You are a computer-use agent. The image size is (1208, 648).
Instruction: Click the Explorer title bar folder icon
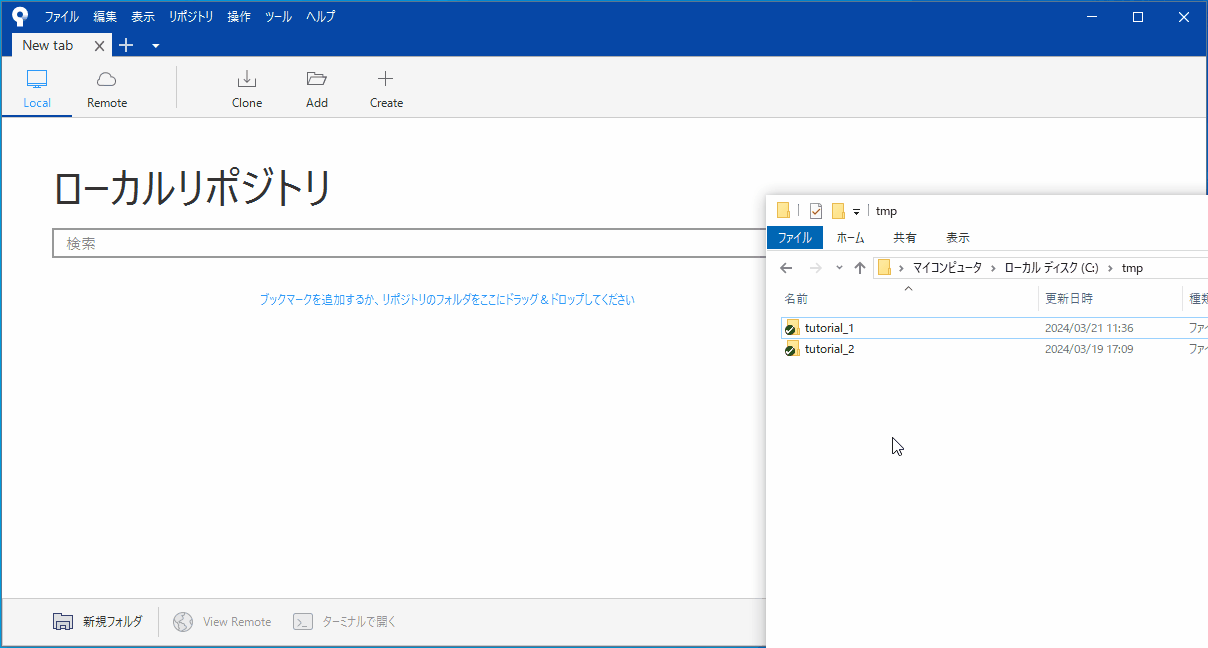(783, 211)
